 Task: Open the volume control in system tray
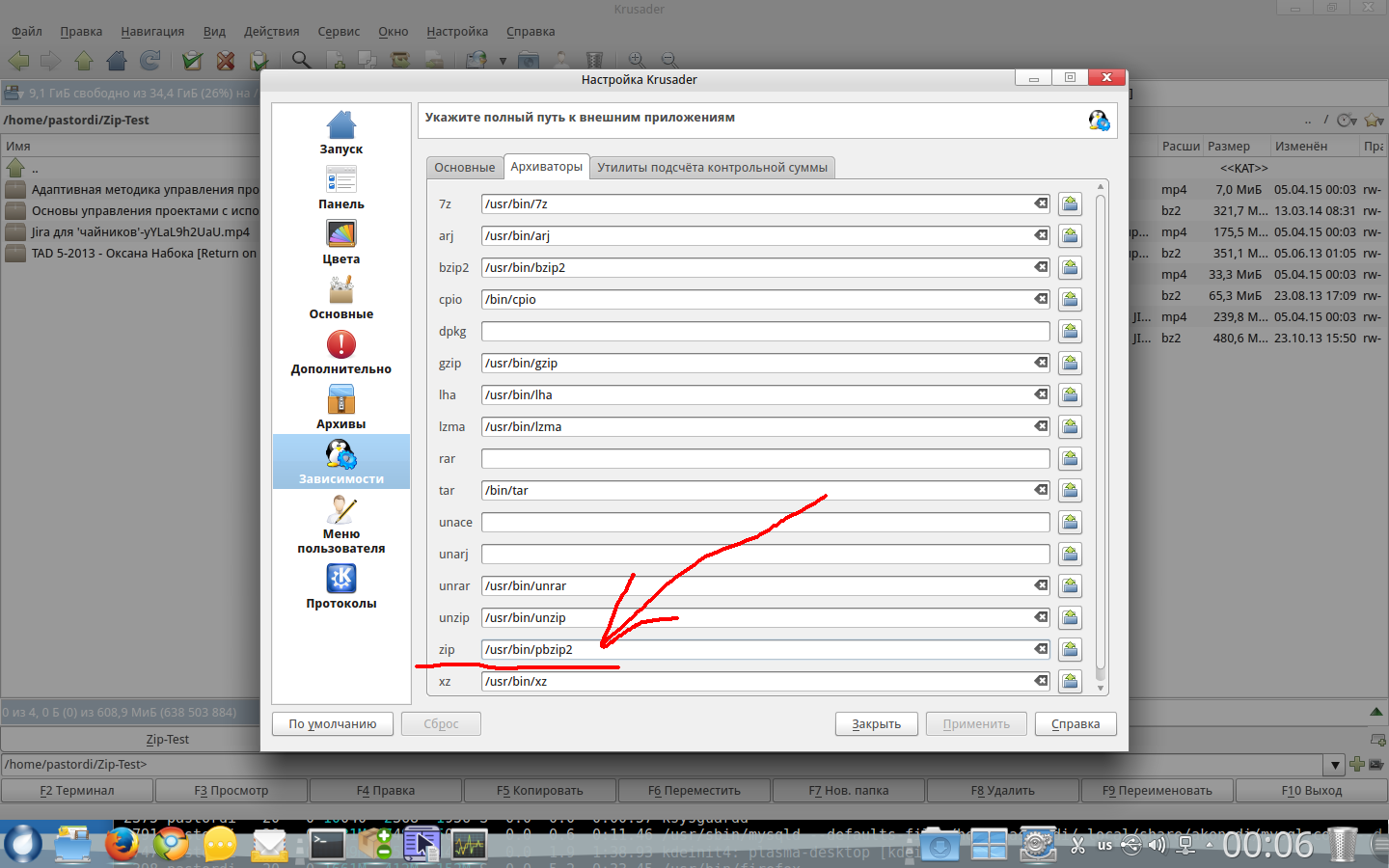point(1157,846)
